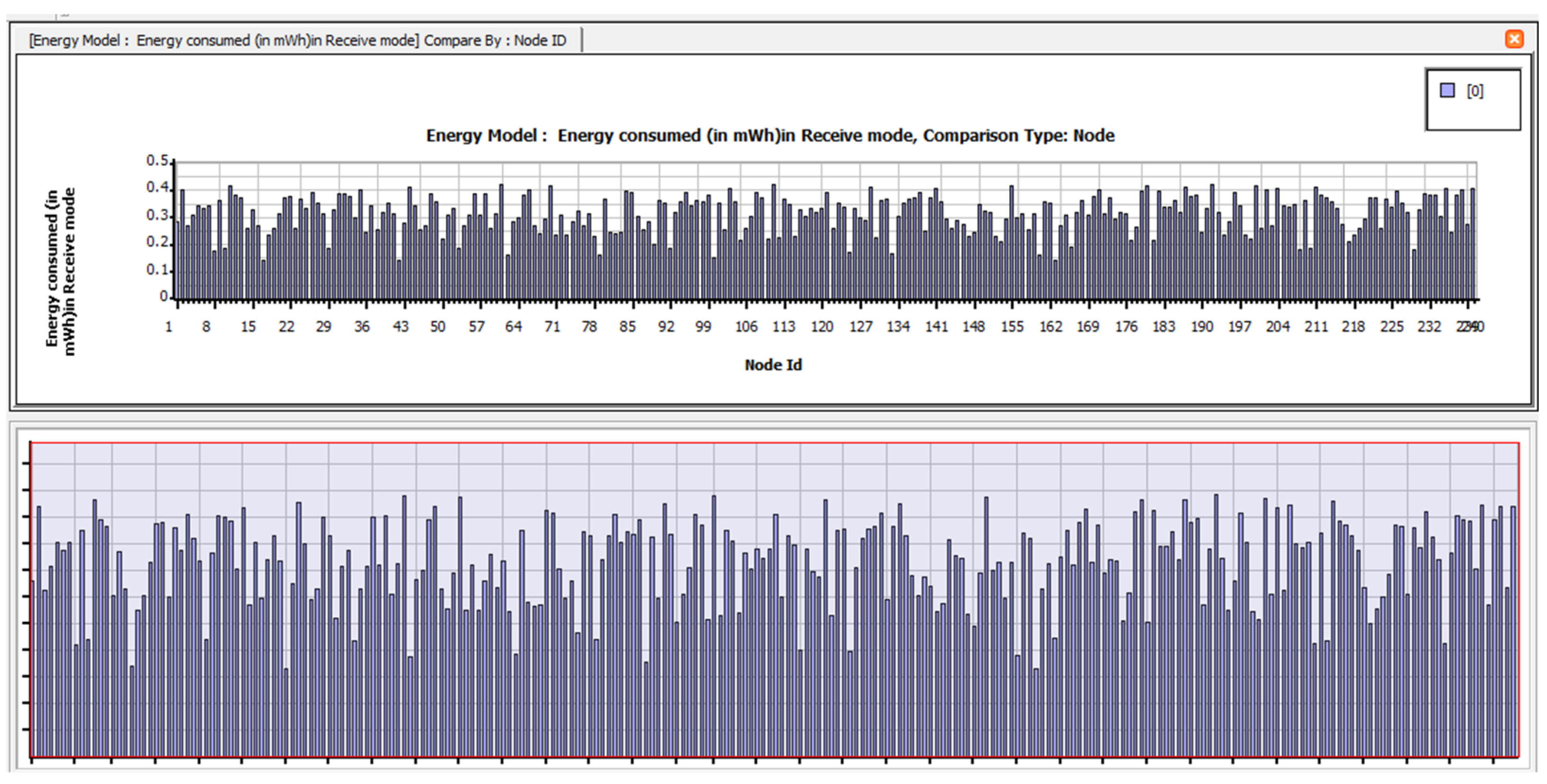Viewport: 1547px width, 784px height.
Task: Click the blue legend swatch for series [0]
Action: [x=1447, y=91]
